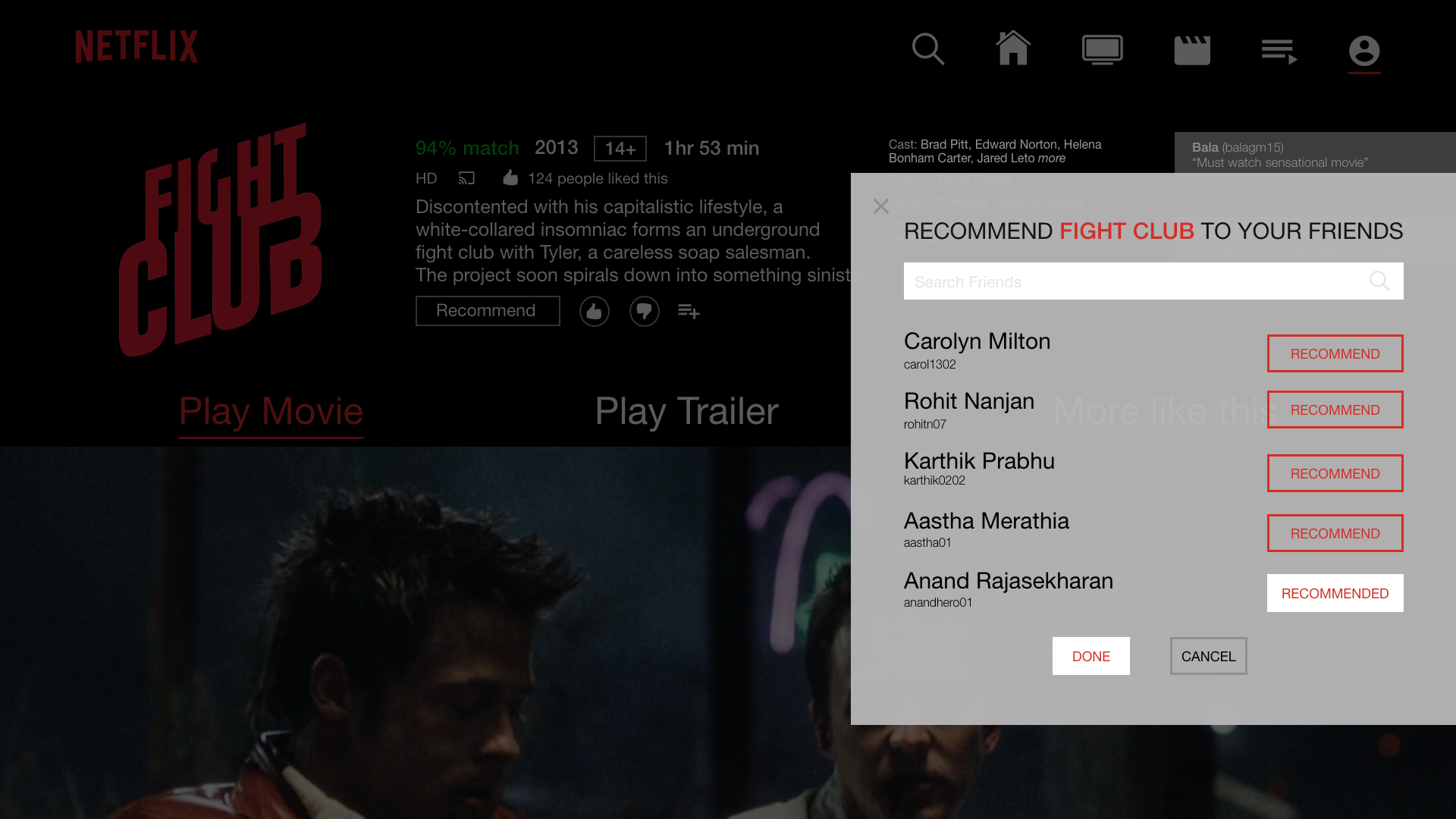Open TV Shows section icon
1456x819 pixels.
[x=1103, y=50]
